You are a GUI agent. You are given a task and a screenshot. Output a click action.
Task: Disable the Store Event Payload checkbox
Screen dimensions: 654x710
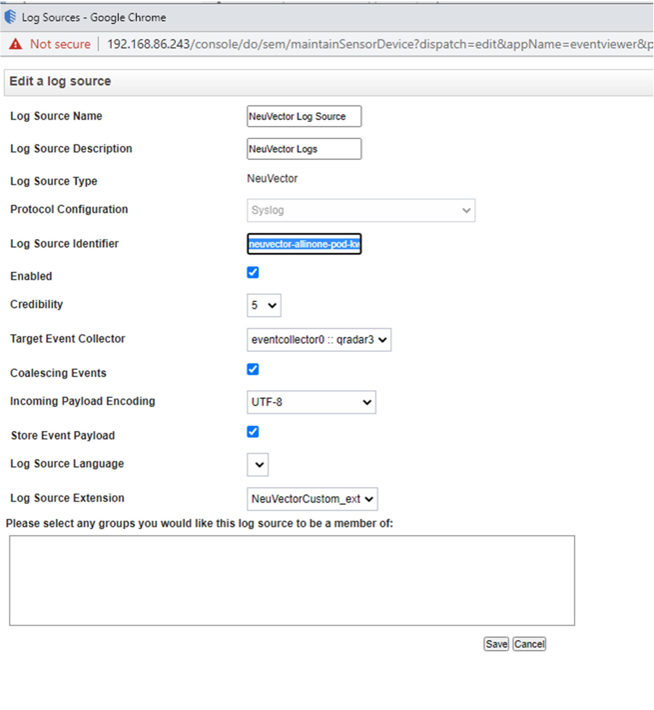(x=253, y=432)
